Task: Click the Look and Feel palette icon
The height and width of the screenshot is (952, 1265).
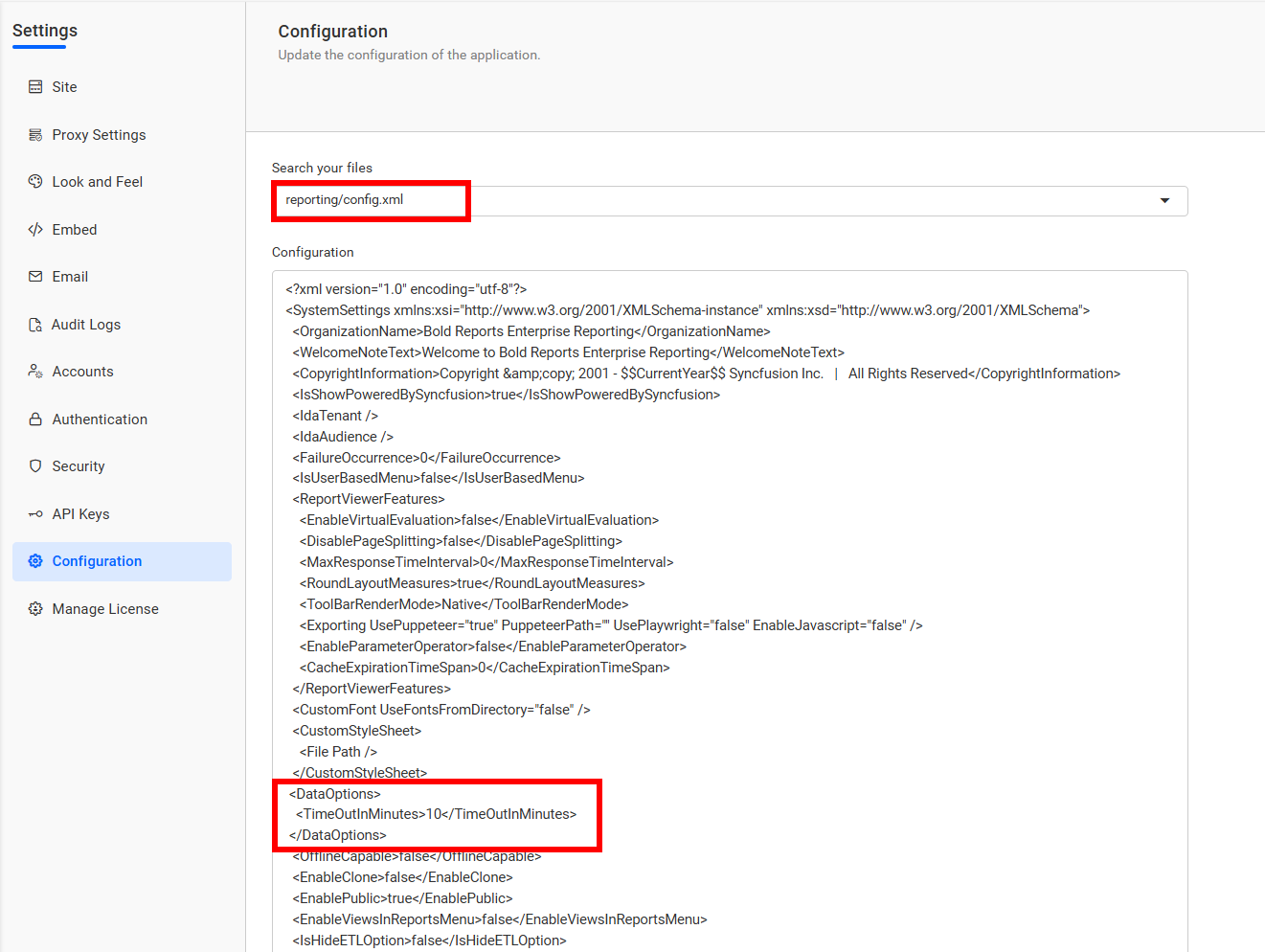Action: [x=35, y=182]
